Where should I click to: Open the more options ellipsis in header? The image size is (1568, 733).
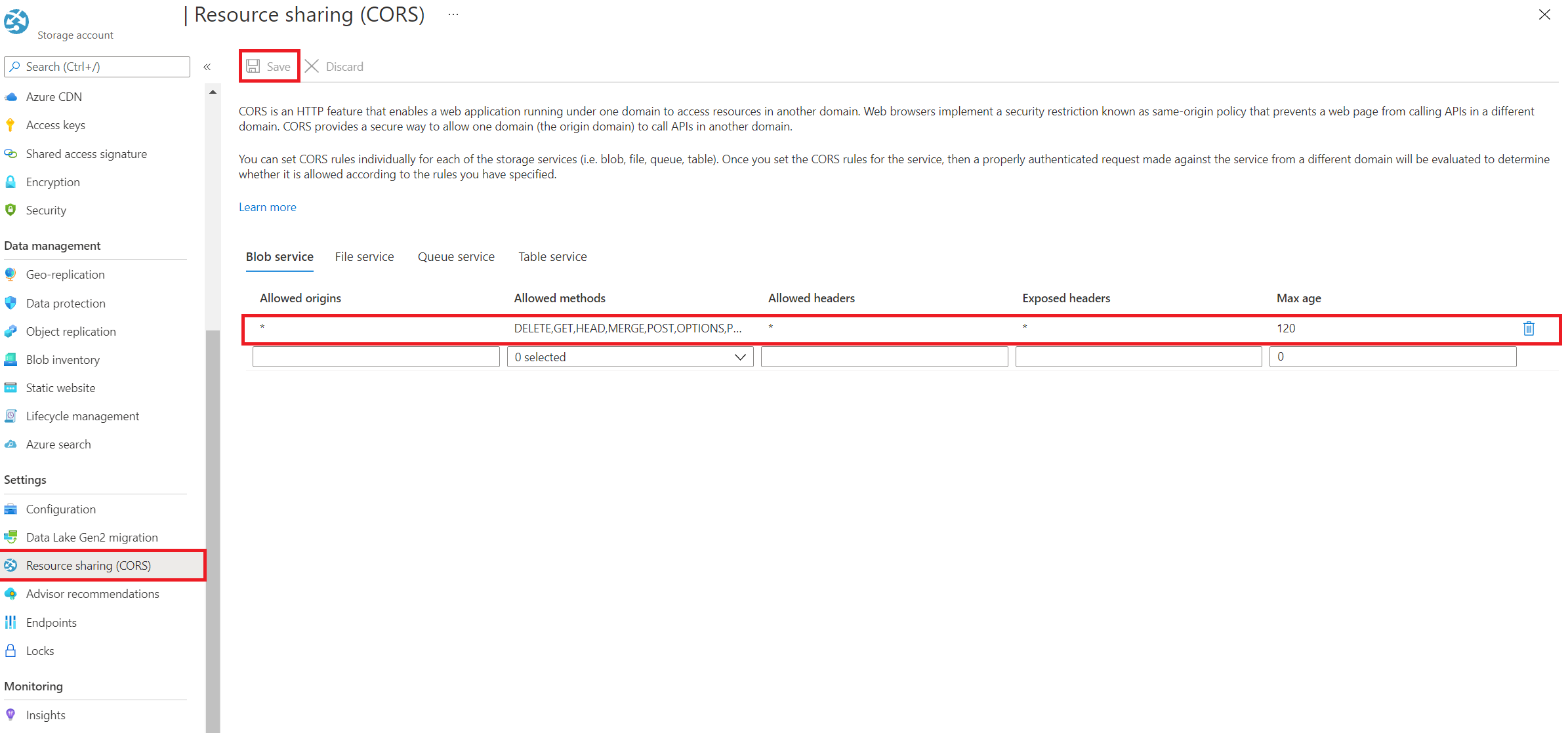point(453,14)
